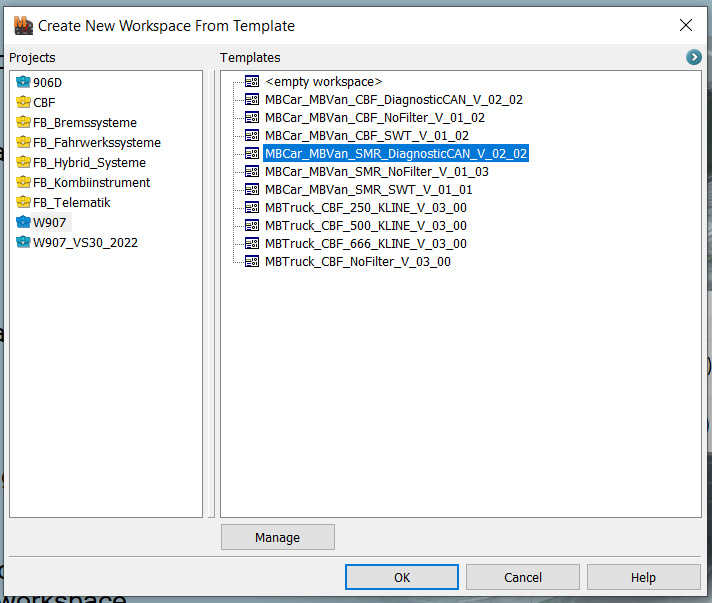Click the application logo in title bar
Image resolution: width=712 pixels, height=603 pixels.
(x=23, y=25)
